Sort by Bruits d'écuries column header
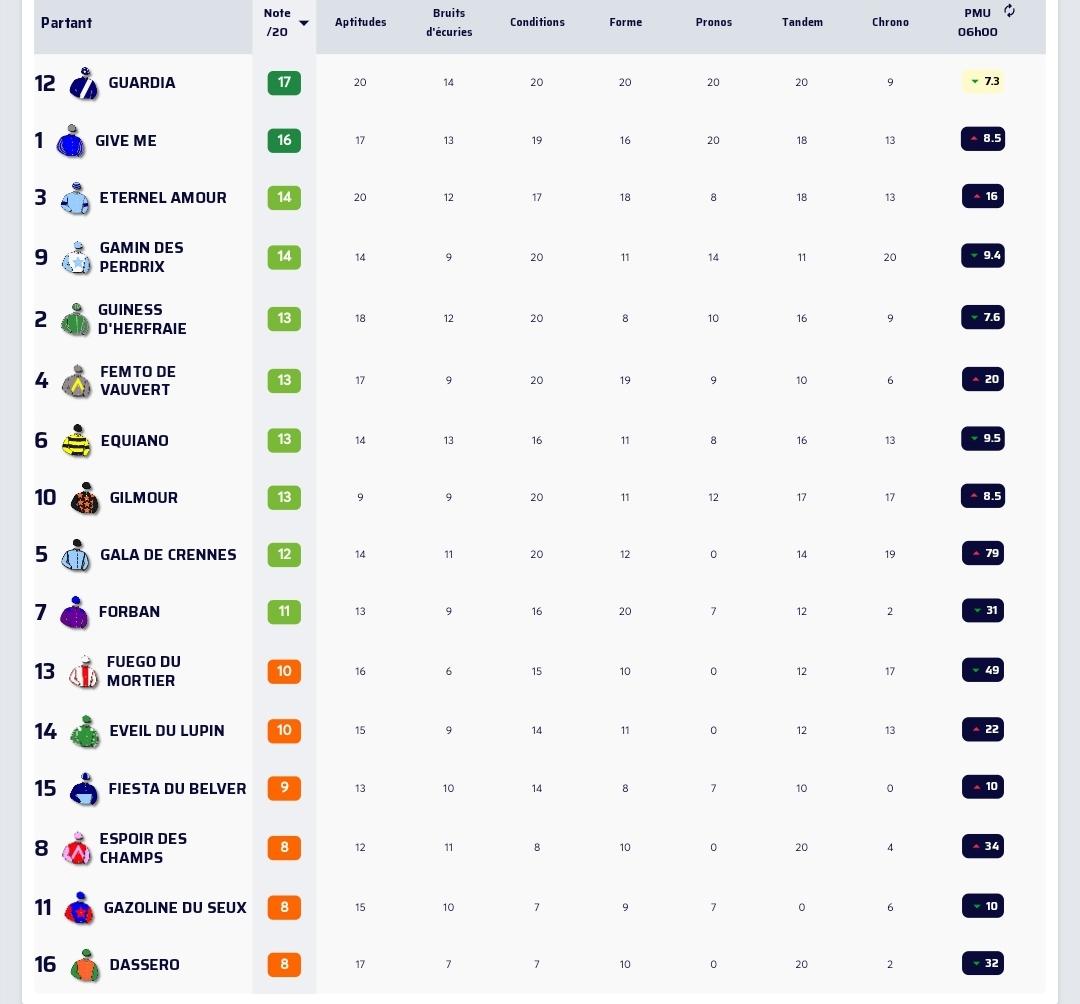Viewport: 1080px width, 1004px height. [x=449, y=22]
